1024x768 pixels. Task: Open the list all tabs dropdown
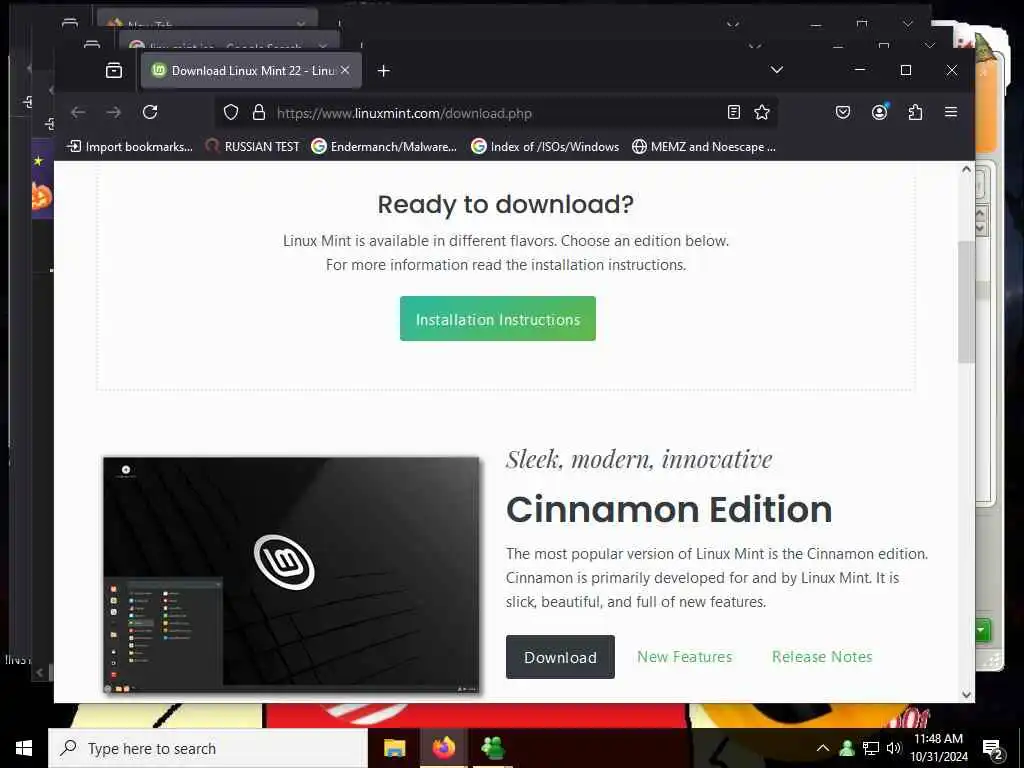click(x=776, y=70)
